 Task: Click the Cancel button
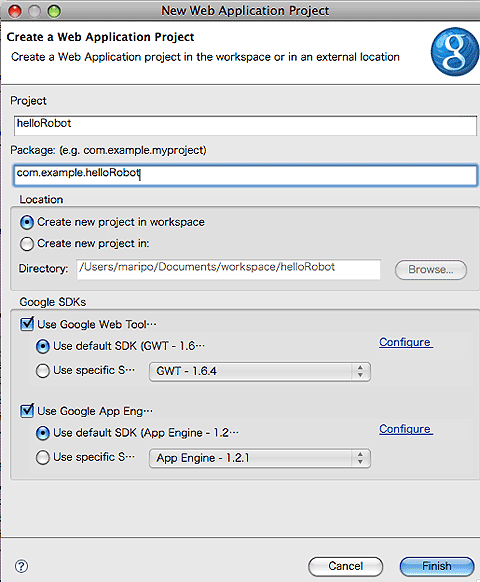(345, 566)
